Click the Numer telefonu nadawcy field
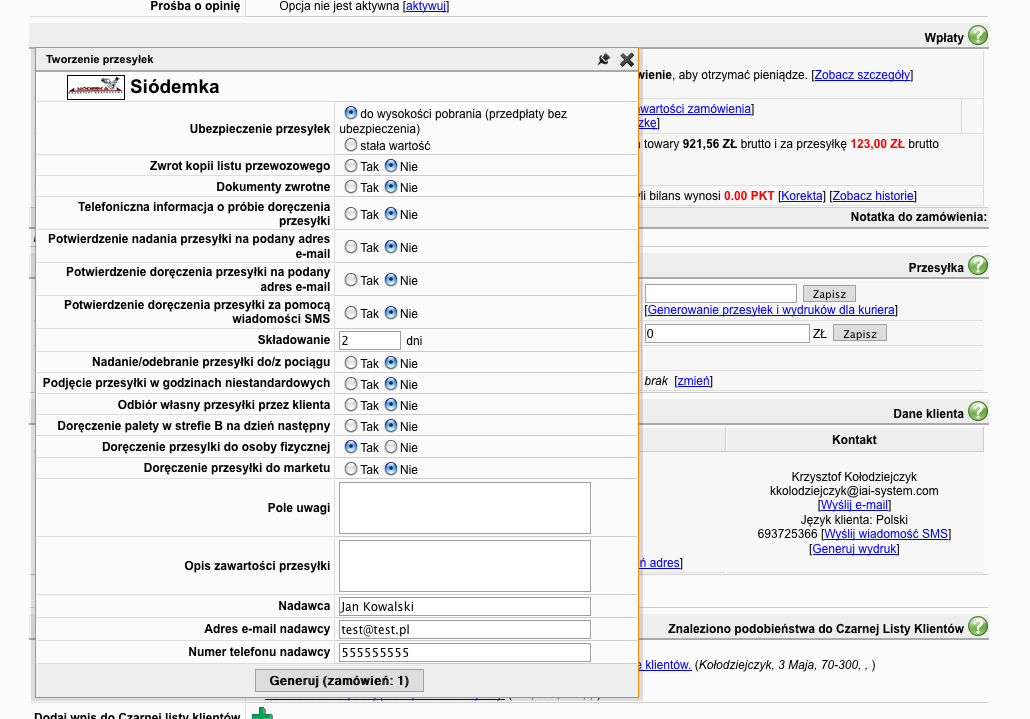The width and height of the screenshot is (1030, 719). [464, 652]
